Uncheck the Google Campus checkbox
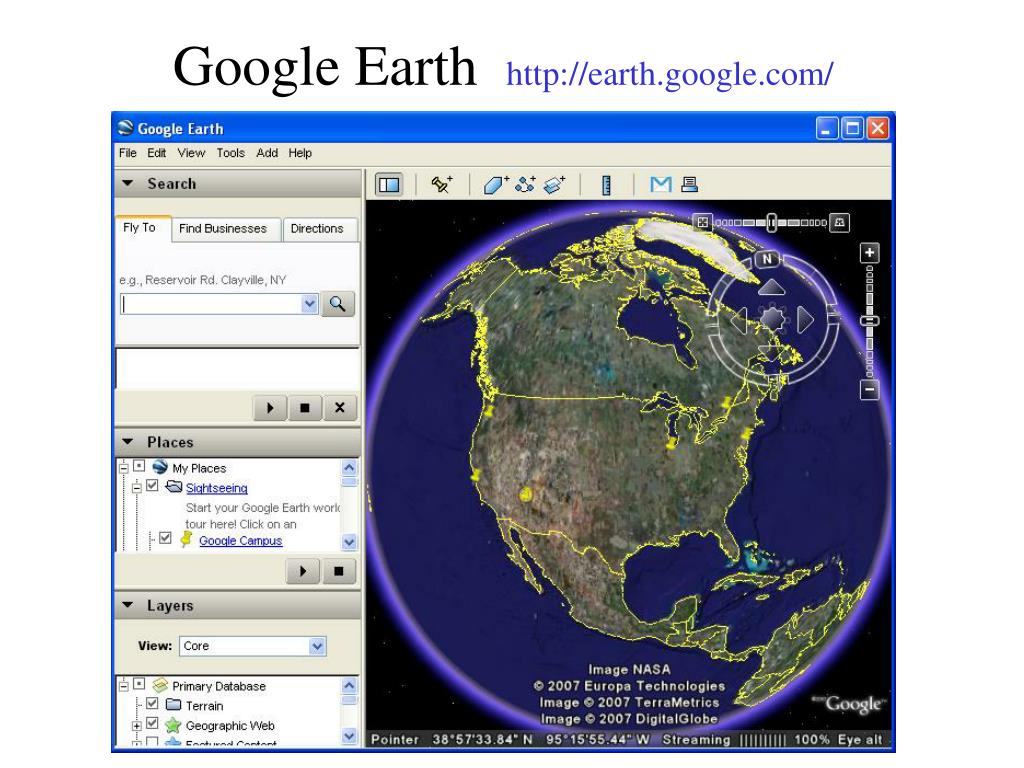 click(165, 538)
